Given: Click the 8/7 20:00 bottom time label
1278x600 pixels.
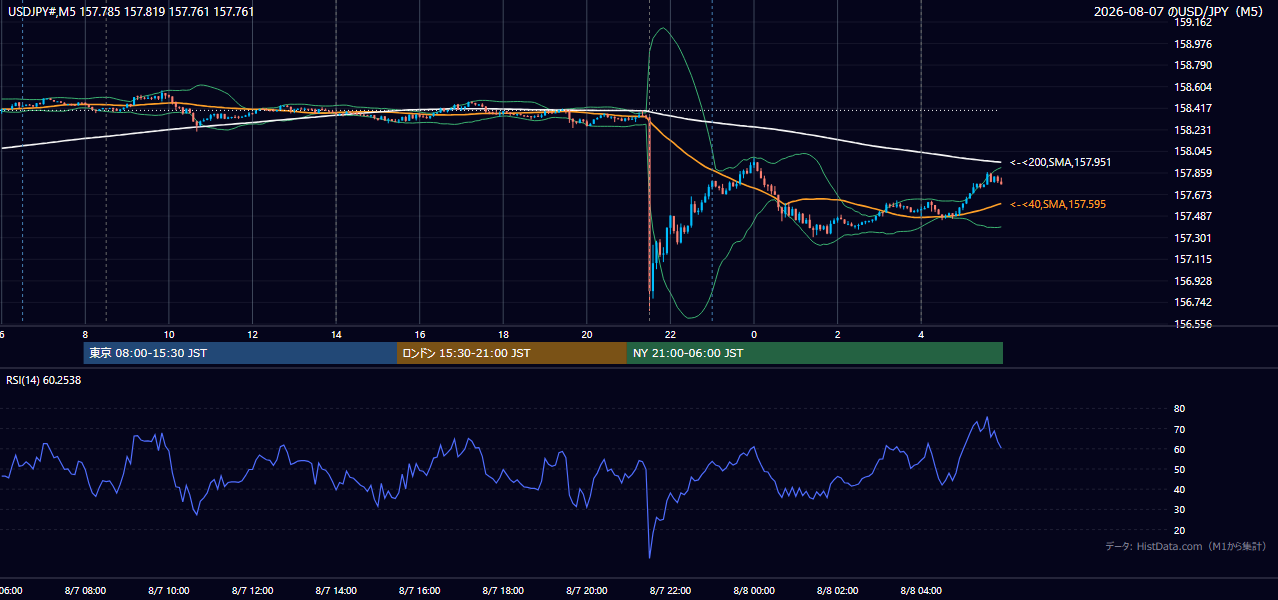Looking at the screenshot, I should coord(587,591).
